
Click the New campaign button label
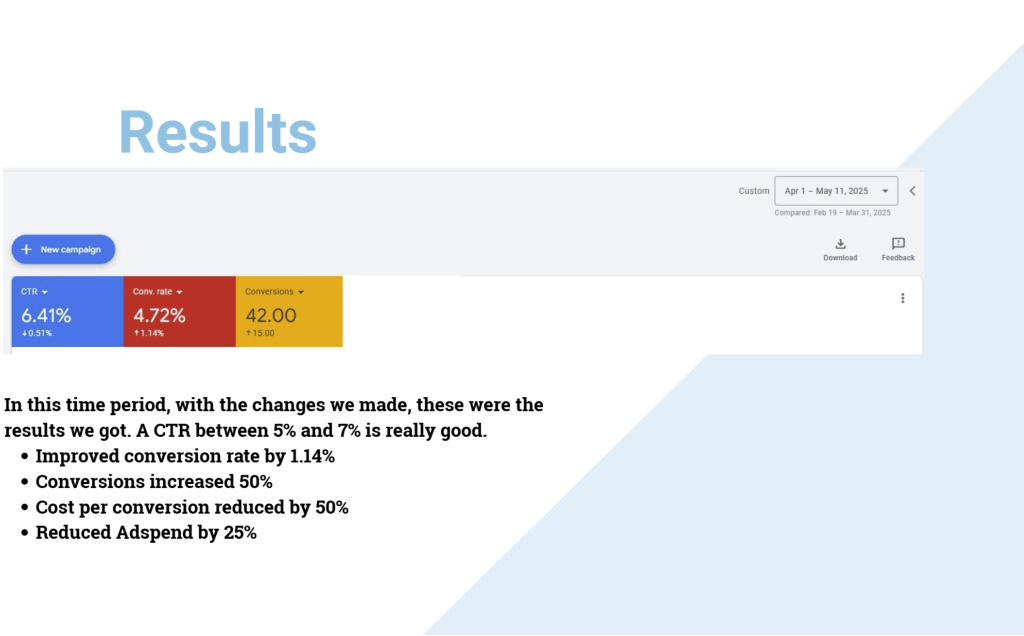[x=70, y=249]
